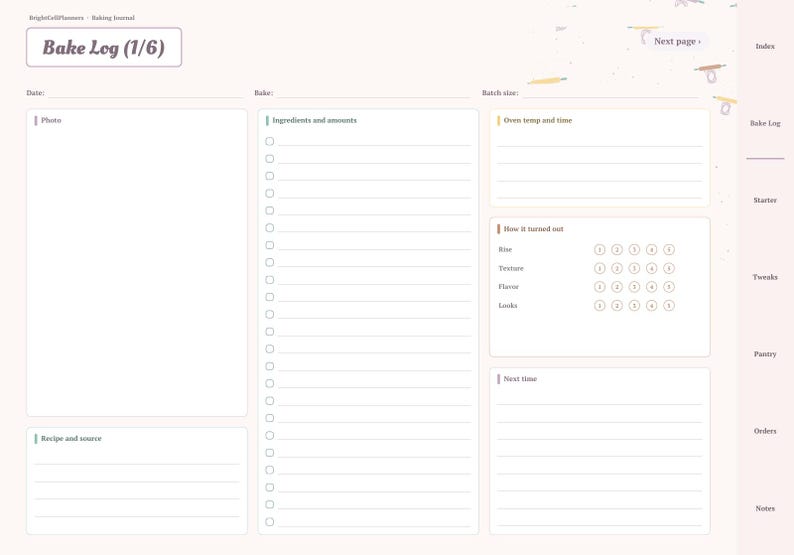Rate Rise as 5
This screenshot has height=555, width=794.
[669, 250]
